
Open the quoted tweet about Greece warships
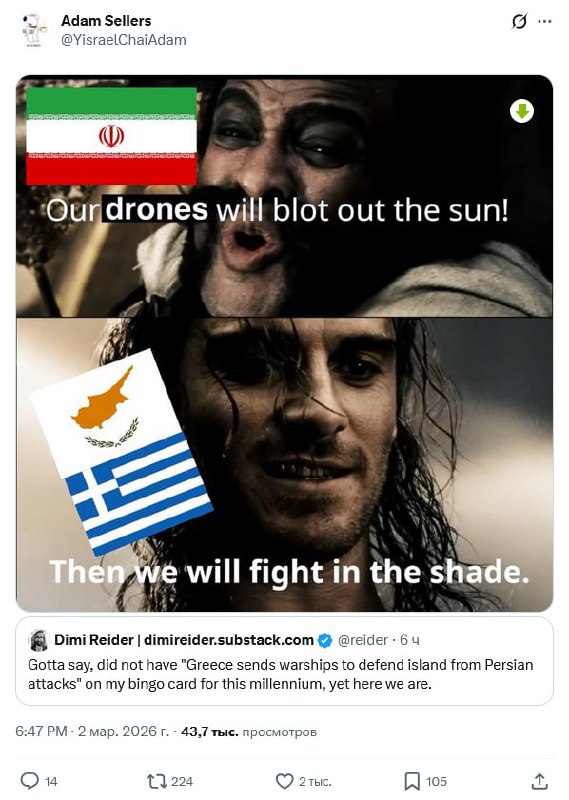[x=284, y=661]
